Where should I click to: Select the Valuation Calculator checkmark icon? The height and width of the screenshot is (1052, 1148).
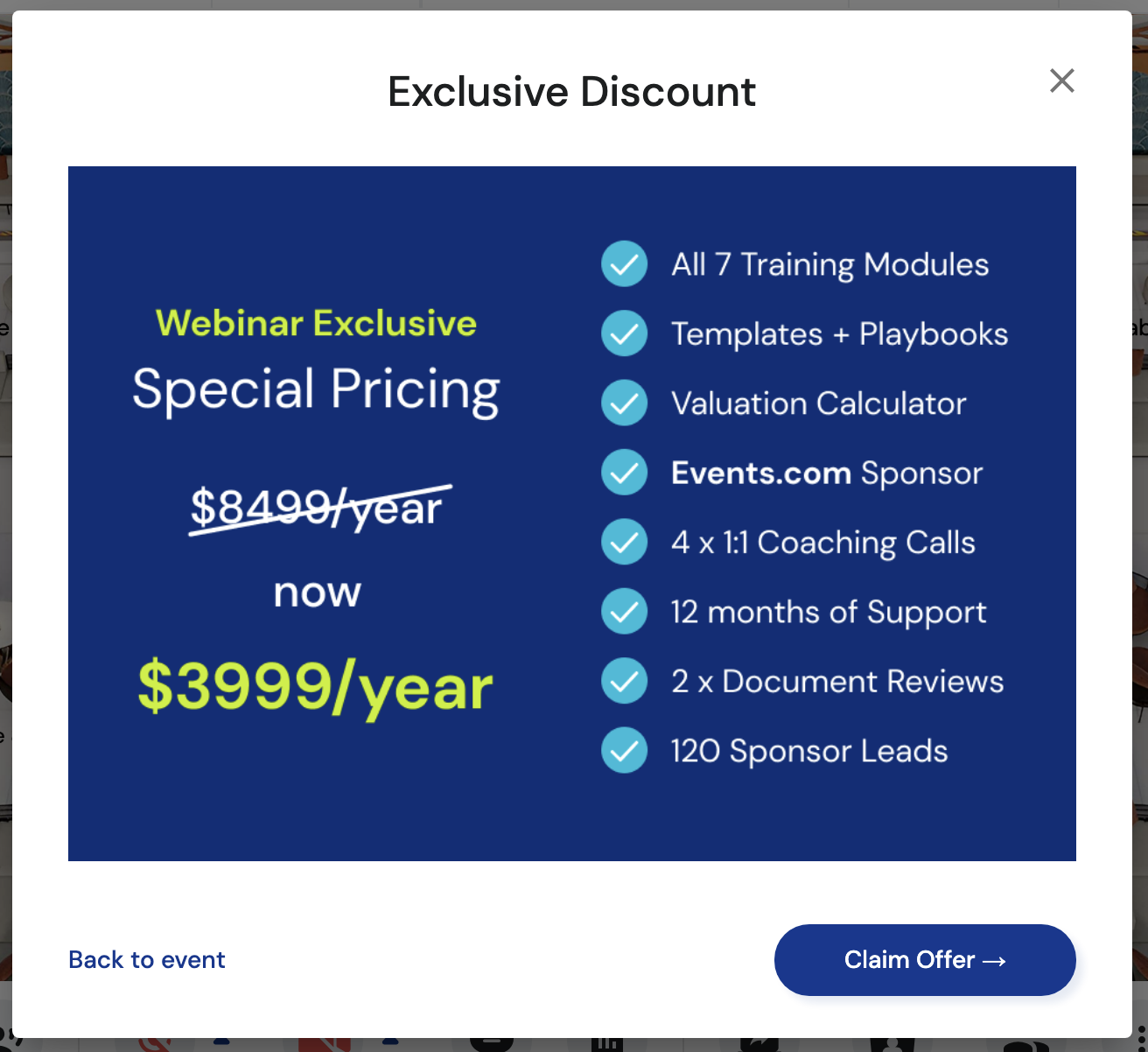coord(624,403)
